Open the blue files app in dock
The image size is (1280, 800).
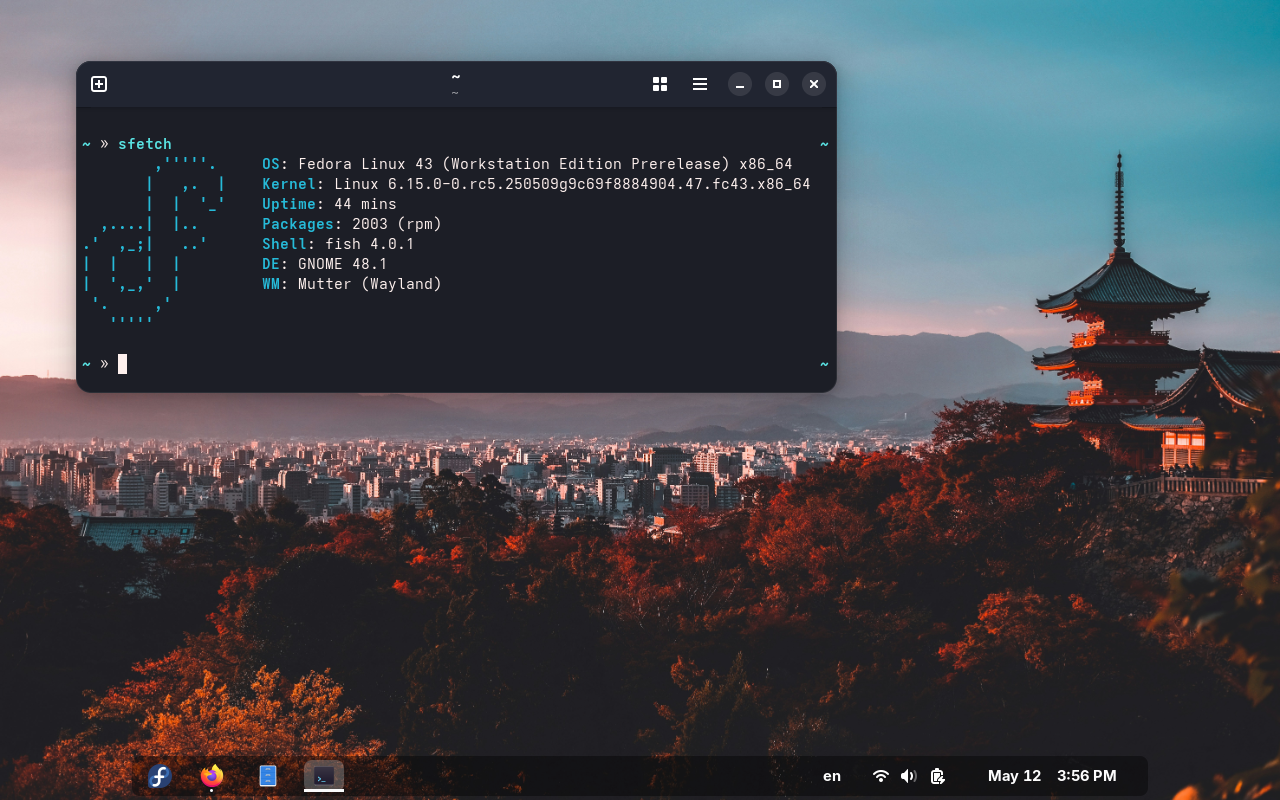pyautogui.click(x=268, y=776)
